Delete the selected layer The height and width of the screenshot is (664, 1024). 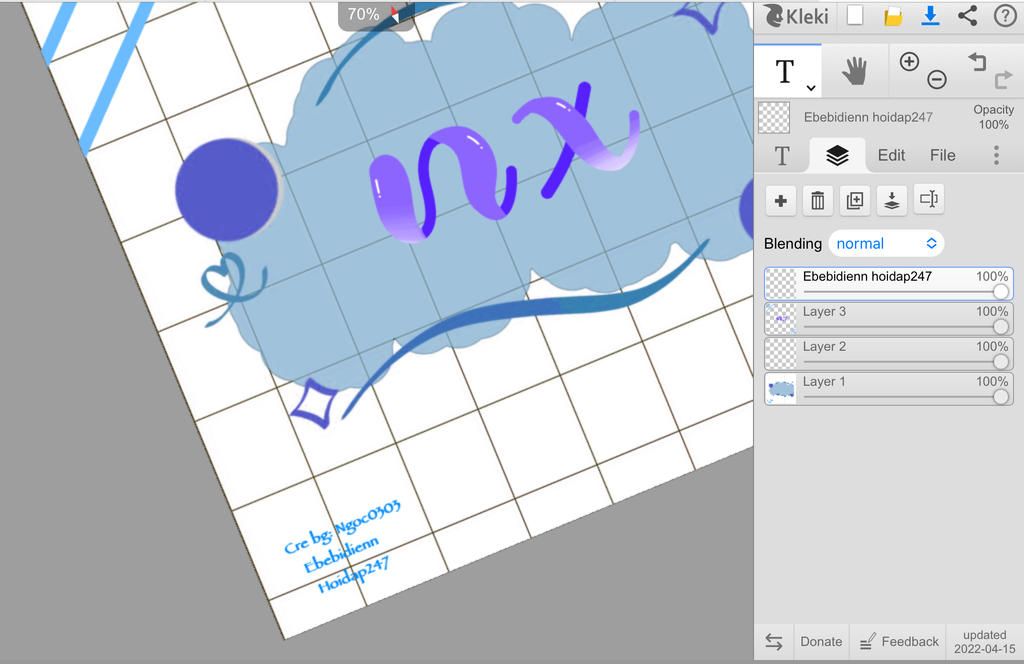[x=818, y=200]
